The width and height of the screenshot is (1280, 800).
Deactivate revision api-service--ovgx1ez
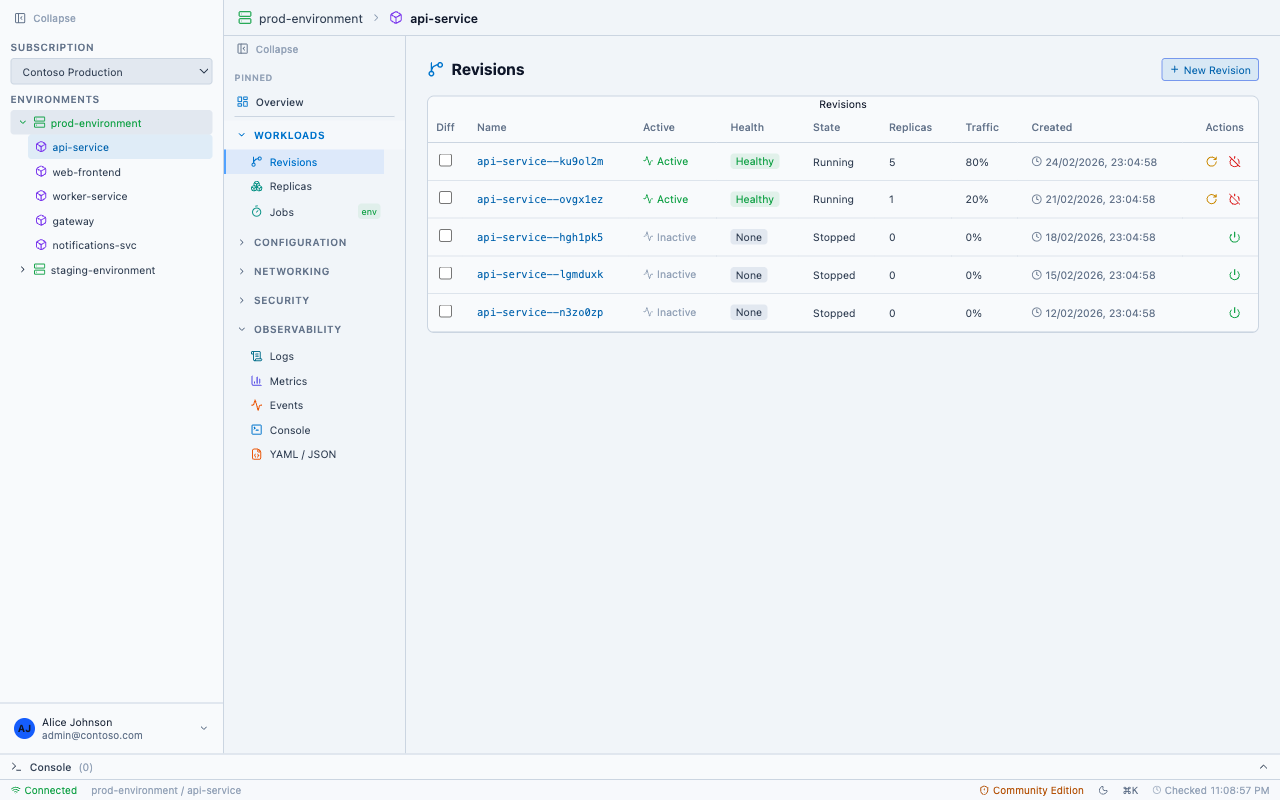coord(1235,199)
